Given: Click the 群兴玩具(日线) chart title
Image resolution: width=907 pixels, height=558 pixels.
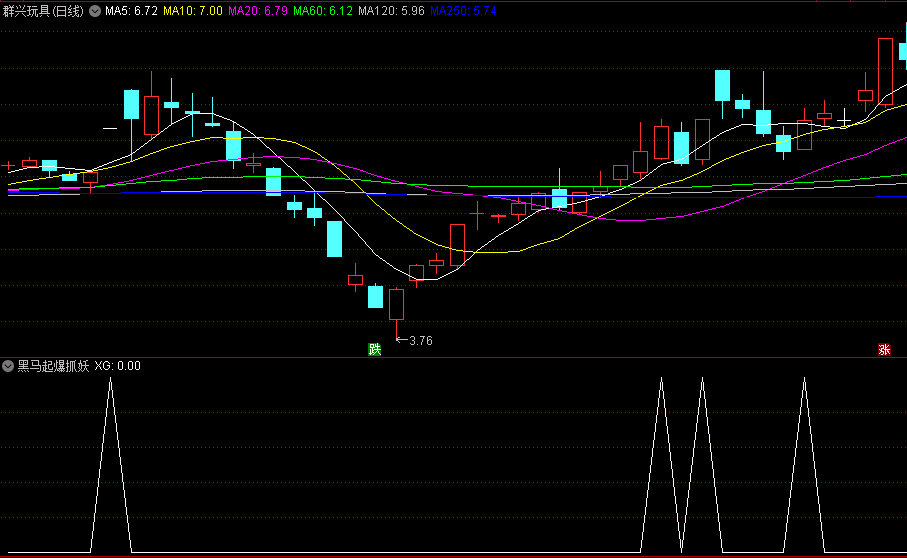Looking at the screenshot, I should tap(44, 11).
